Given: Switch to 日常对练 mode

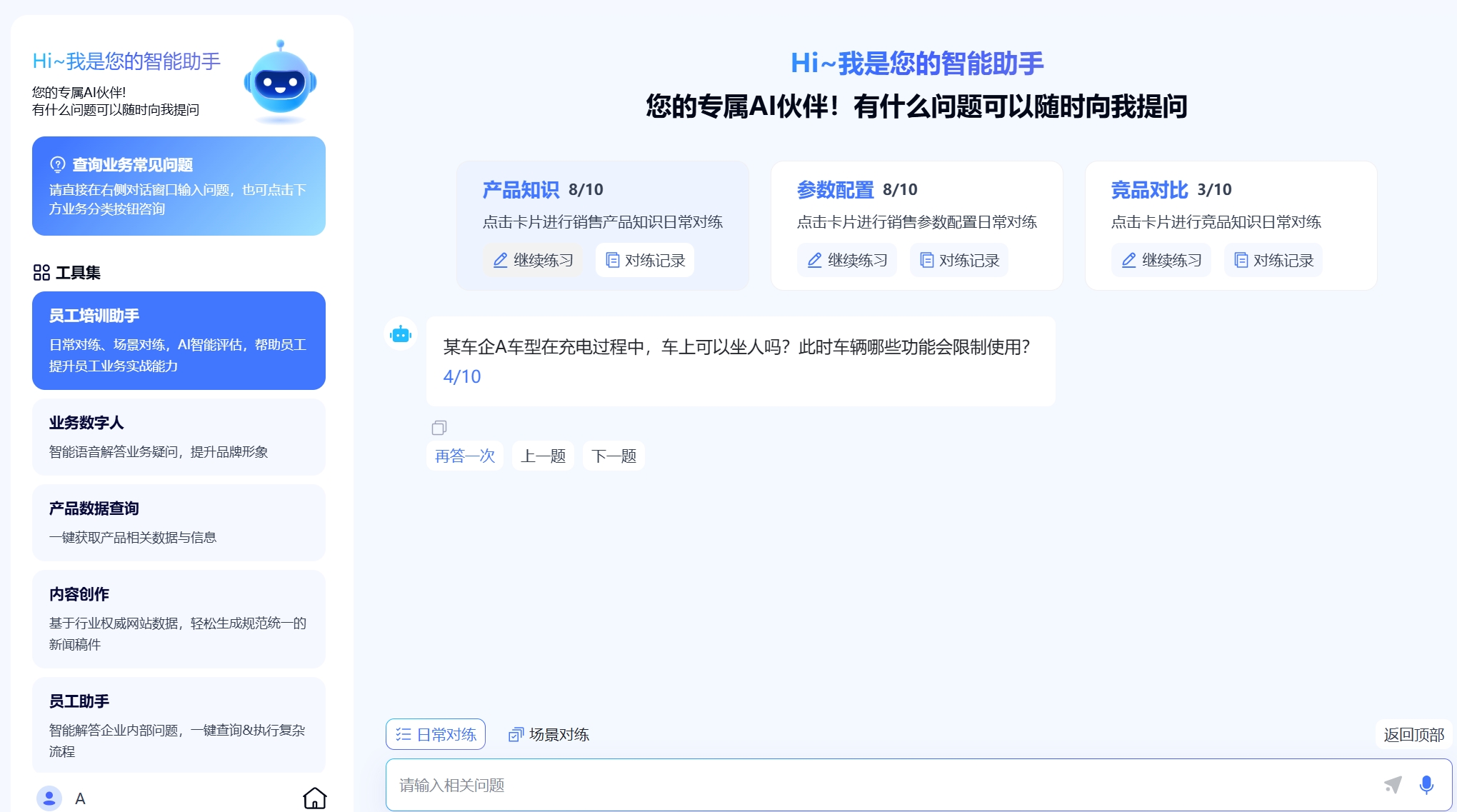Looking at the screenshot, I should [x=436, y=734].
